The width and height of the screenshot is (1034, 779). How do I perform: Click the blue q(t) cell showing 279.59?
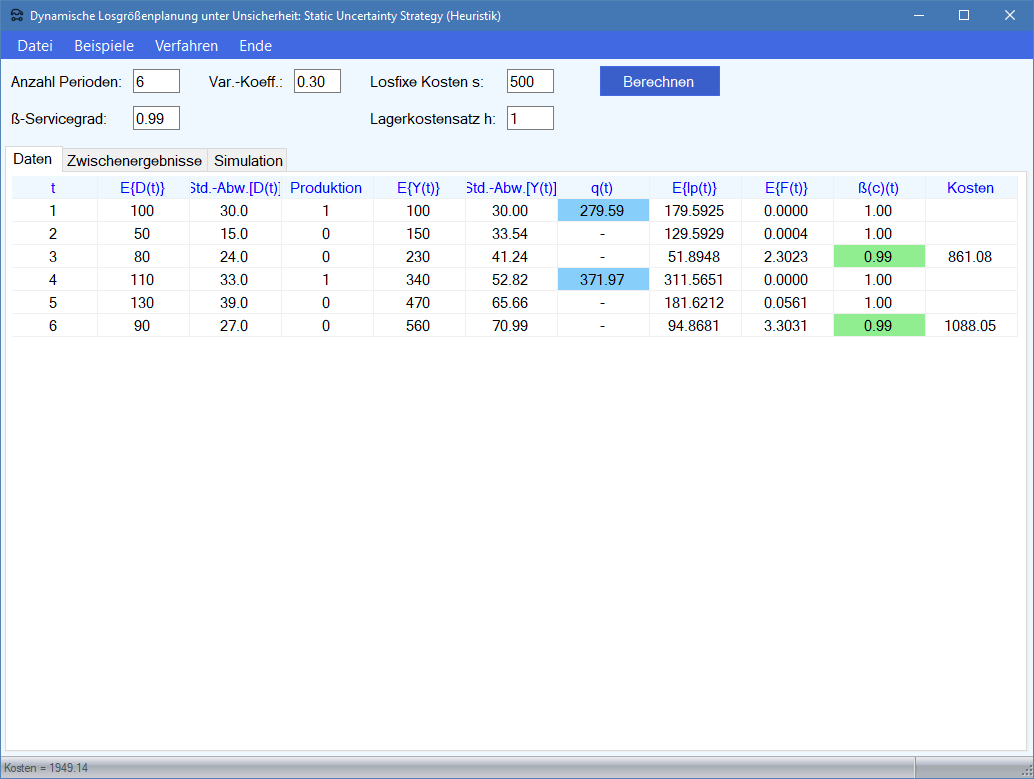(x=602, y=211)
